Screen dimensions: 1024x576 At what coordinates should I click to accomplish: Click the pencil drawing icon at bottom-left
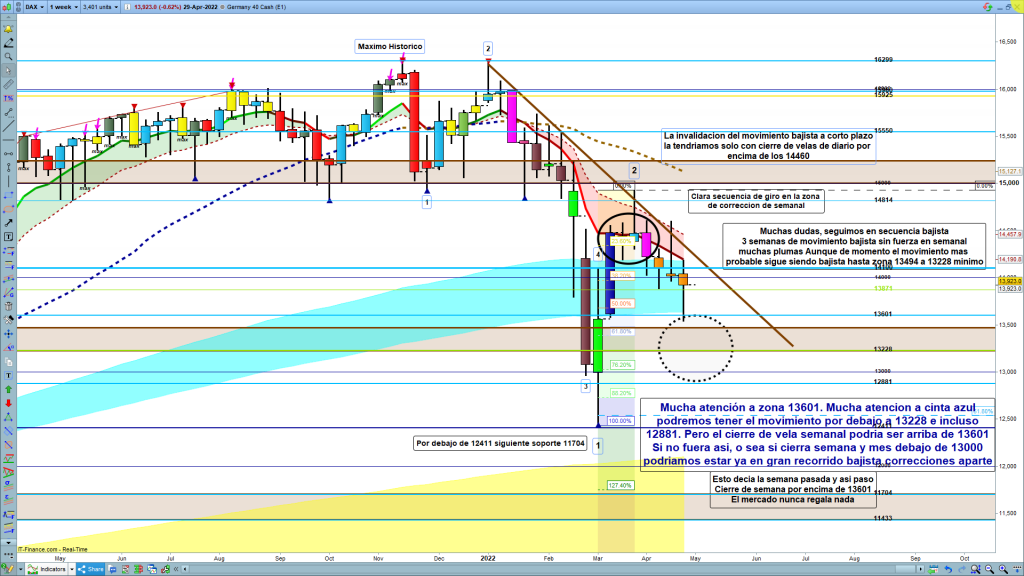[x=8, y=569]
